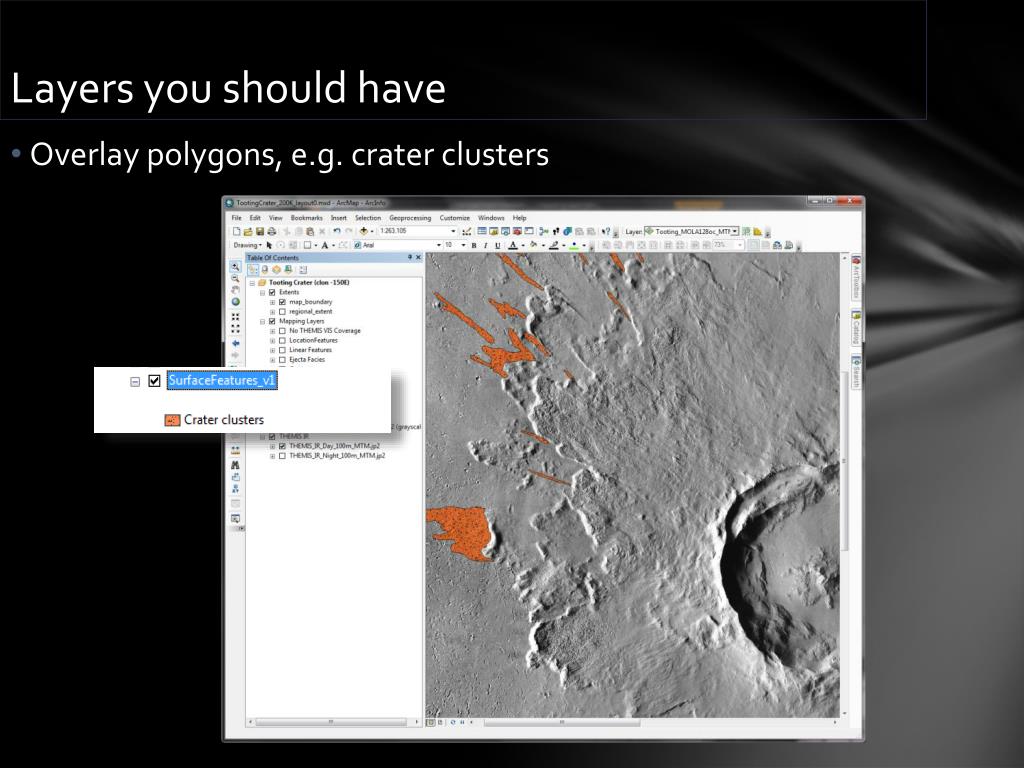Click the Full Extent globe icon
The image size is (1024, 768).
[235, 302]
